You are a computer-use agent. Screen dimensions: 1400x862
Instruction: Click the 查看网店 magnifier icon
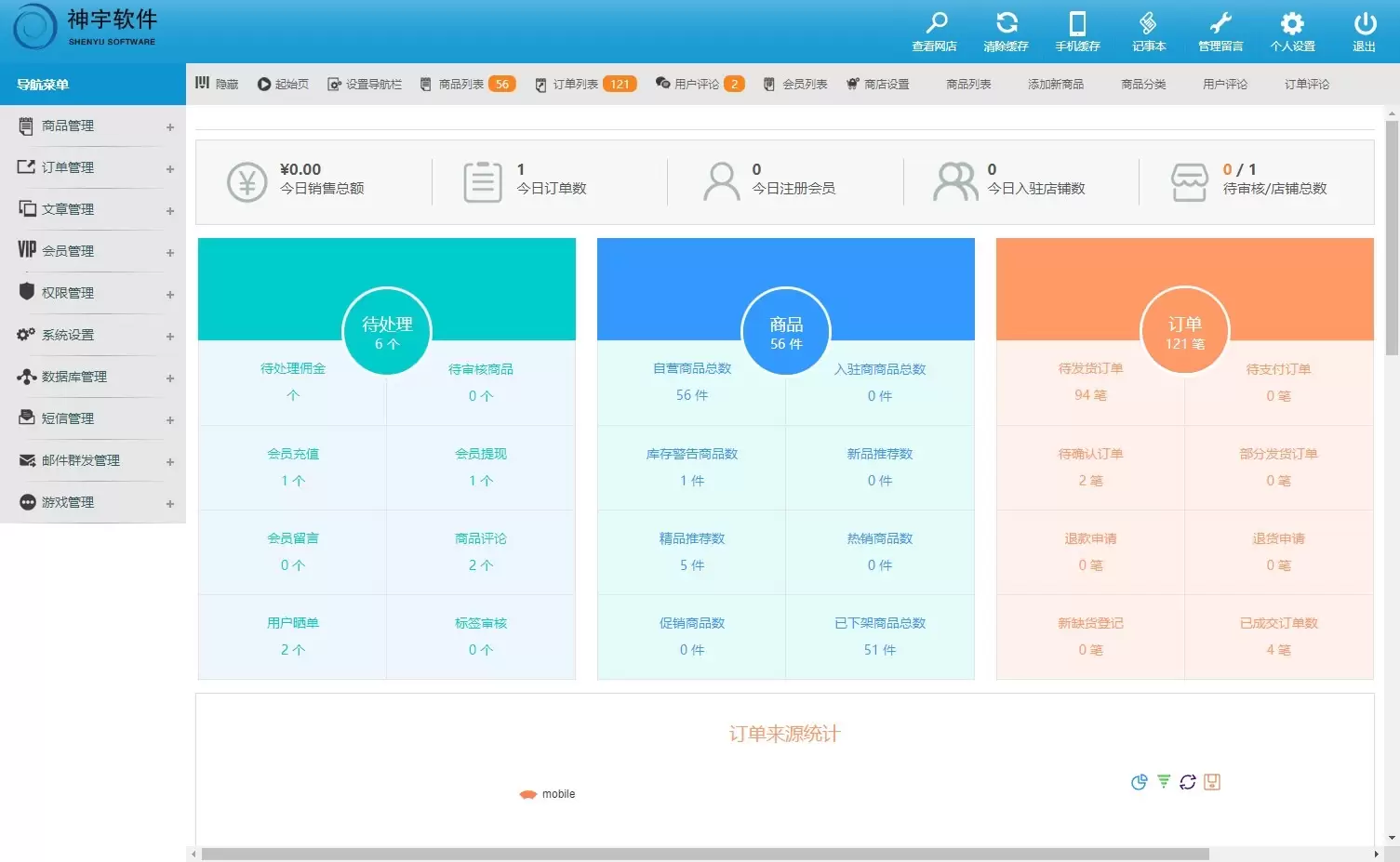pos(935,24)
